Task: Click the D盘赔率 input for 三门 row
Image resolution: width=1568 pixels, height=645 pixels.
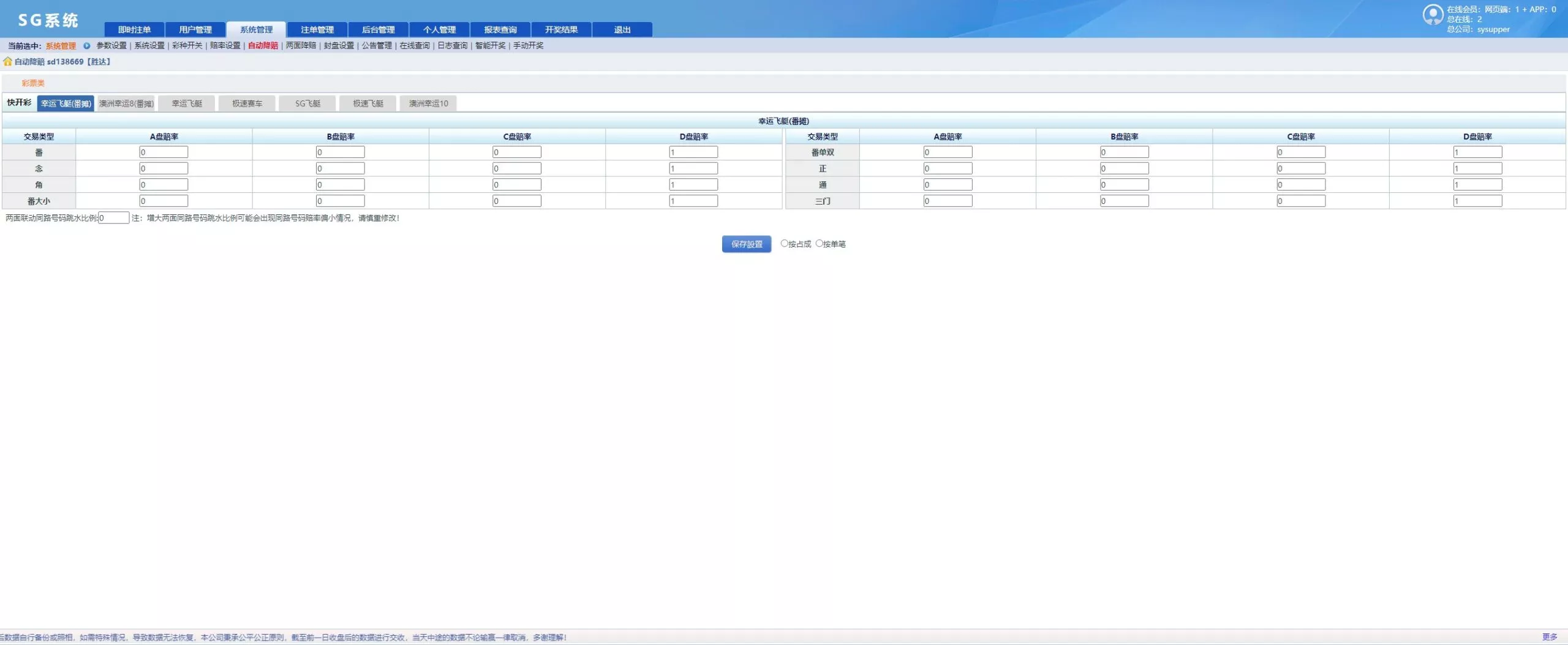Action: [x=1477, y=201]
